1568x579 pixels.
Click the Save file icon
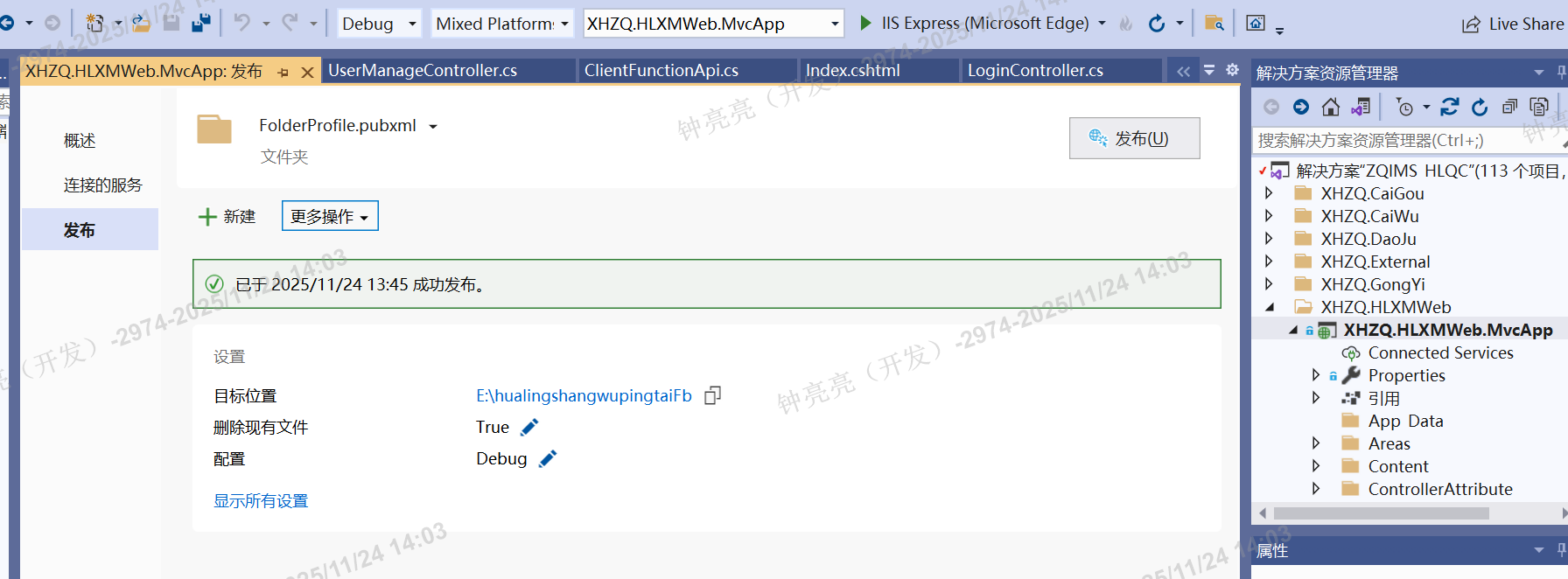tap(171, 23)
